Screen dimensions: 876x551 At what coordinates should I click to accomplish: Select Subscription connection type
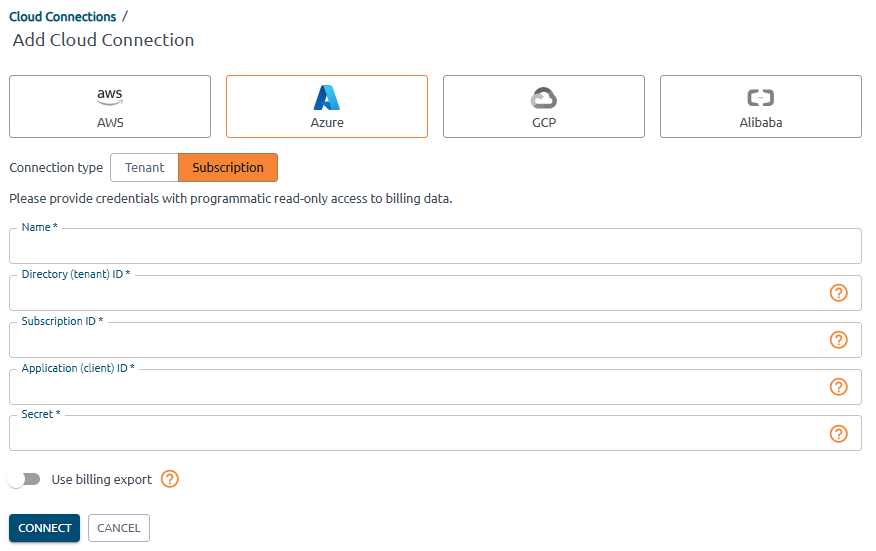(228, 167)
